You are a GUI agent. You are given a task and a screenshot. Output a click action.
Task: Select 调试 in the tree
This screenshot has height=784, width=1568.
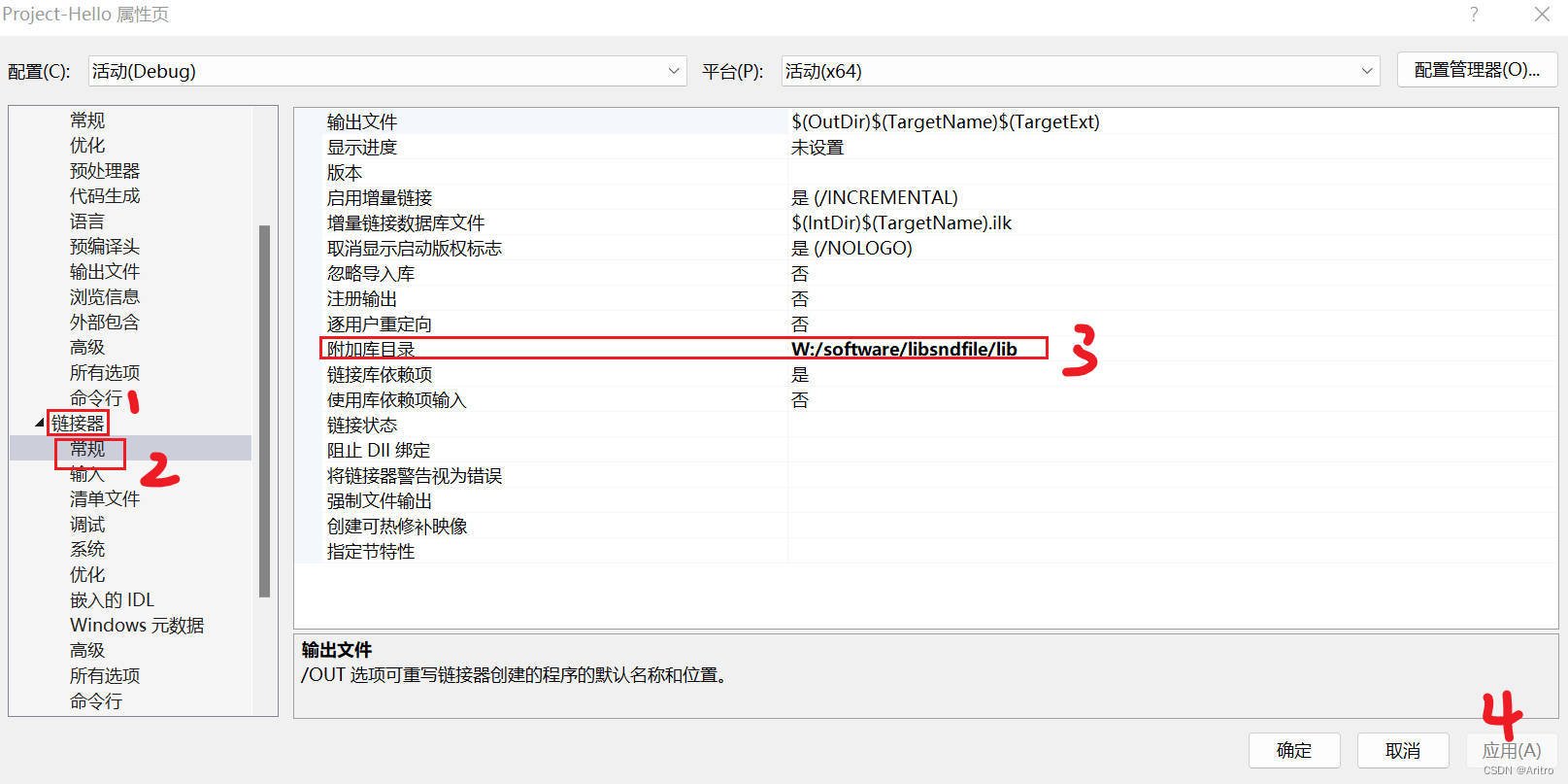(x=87, y=525)
